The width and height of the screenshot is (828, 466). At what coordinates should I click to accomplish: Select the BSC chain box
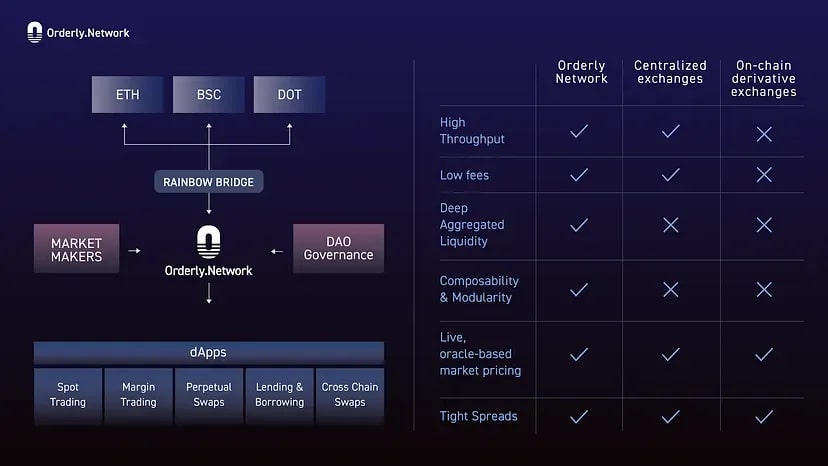pos(208,95)
